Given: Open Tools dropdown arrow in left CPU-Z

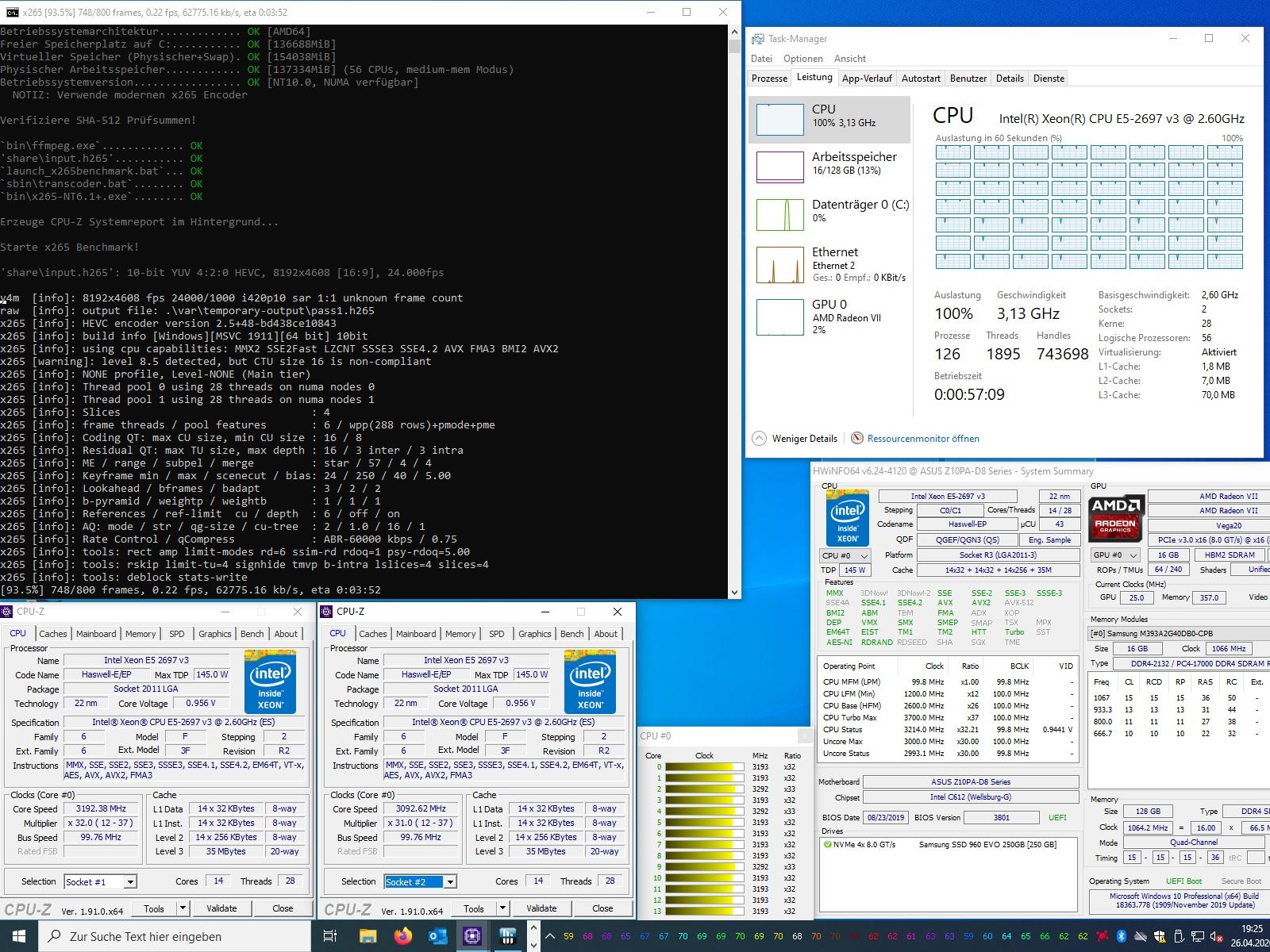Looking at the screenshot, I should (183, 908).
